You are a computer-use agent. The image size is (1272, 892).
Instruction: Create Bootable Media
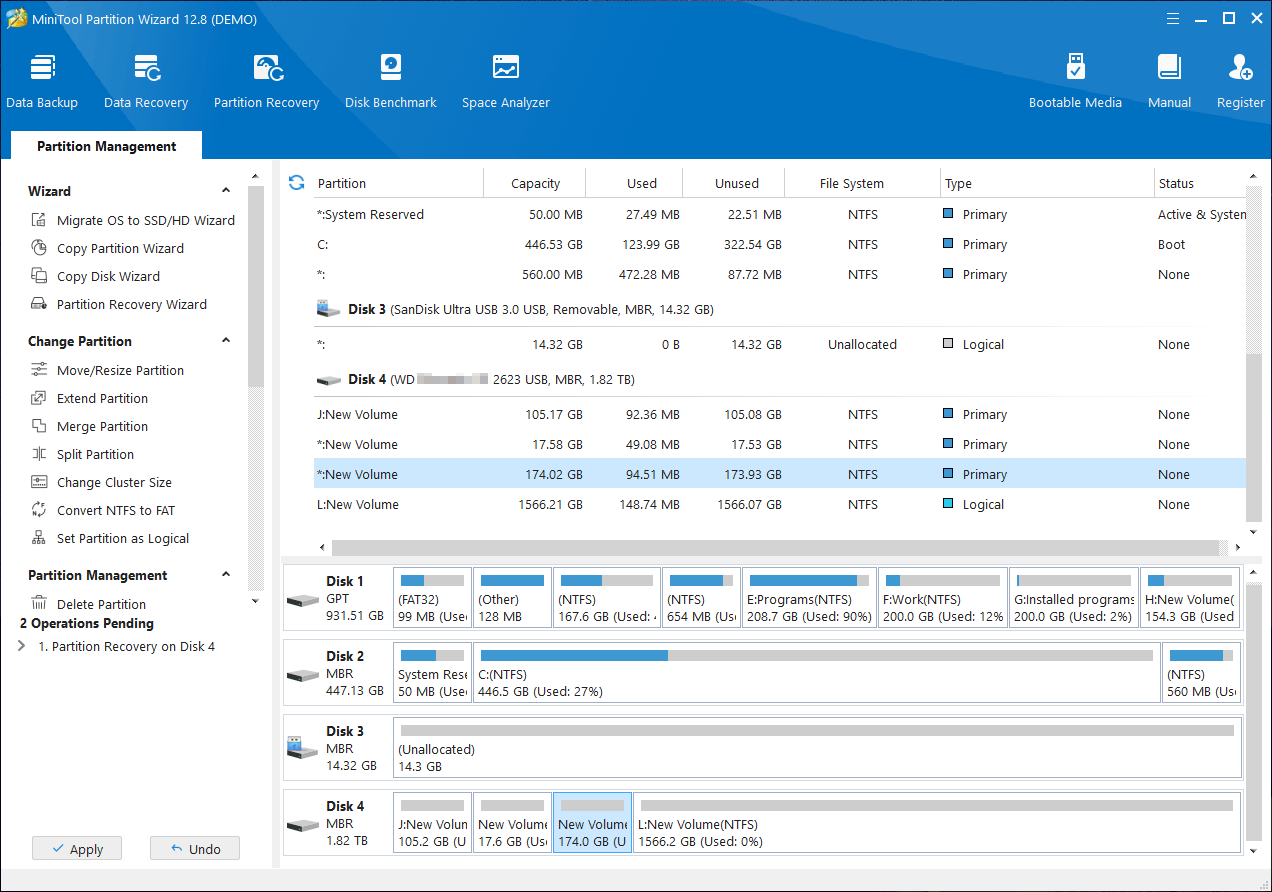tap(1075, 82)
